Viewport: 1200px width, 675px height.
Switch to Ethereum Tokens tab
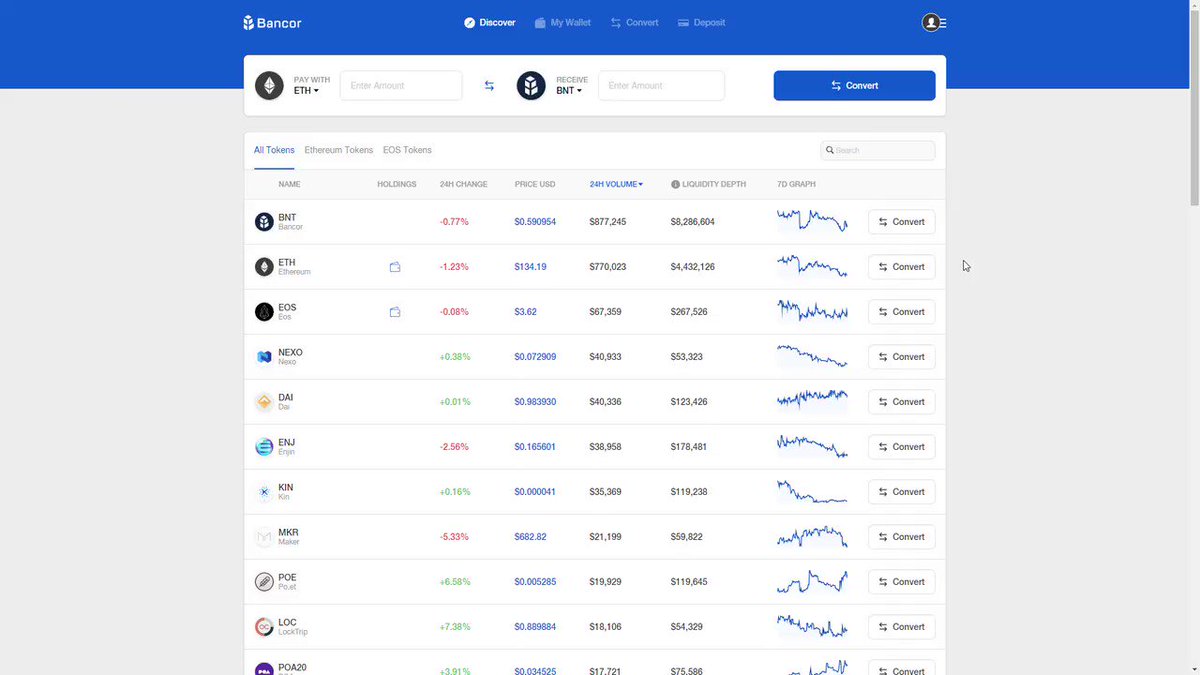click(x=339, y=150)
